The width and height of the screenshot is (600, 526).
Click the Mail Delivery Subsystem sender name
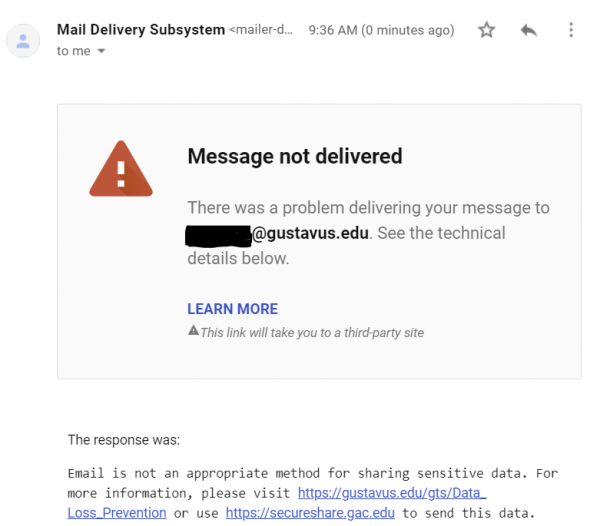(141, 29)
